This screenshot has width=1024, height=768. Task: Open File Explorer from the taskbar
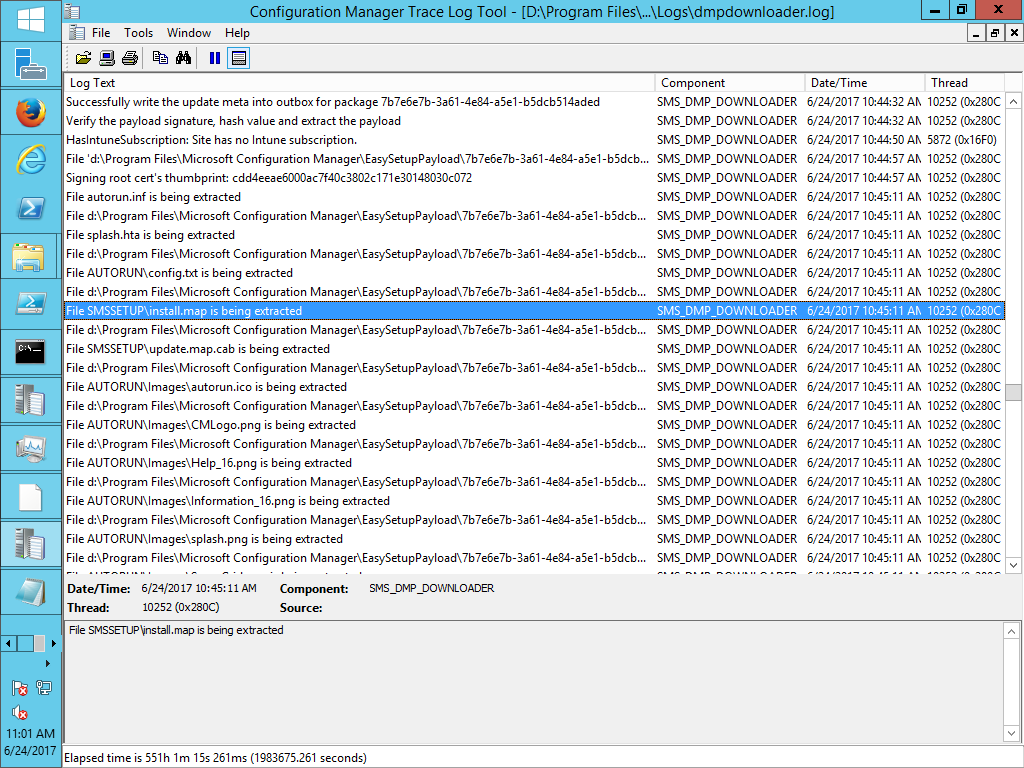click(31, 256)
